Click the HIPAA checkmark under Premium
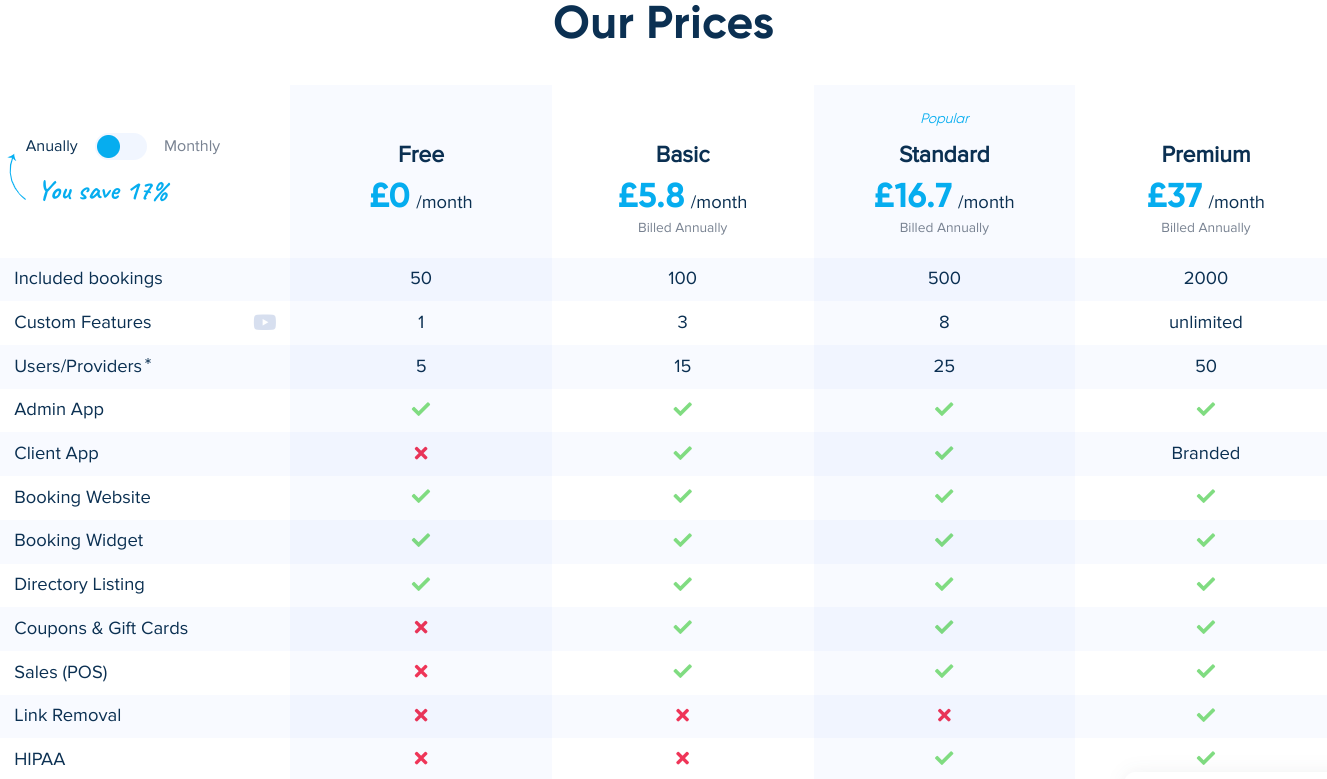1327x779 pixels. (x=1206, y=759)
